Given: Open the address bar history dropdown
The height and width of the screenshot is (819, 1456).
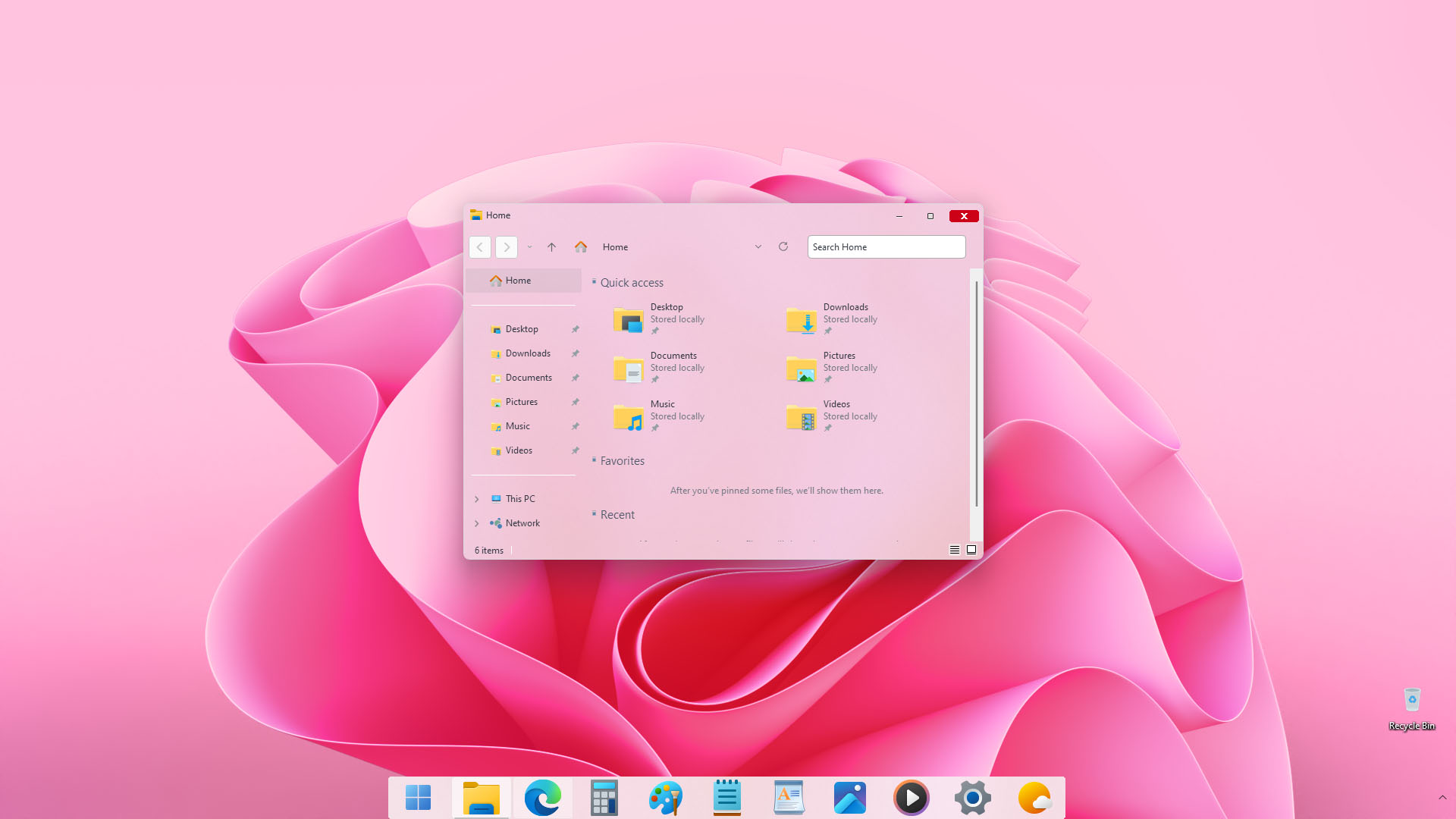Looking at the screenshot, I should 758,246.
